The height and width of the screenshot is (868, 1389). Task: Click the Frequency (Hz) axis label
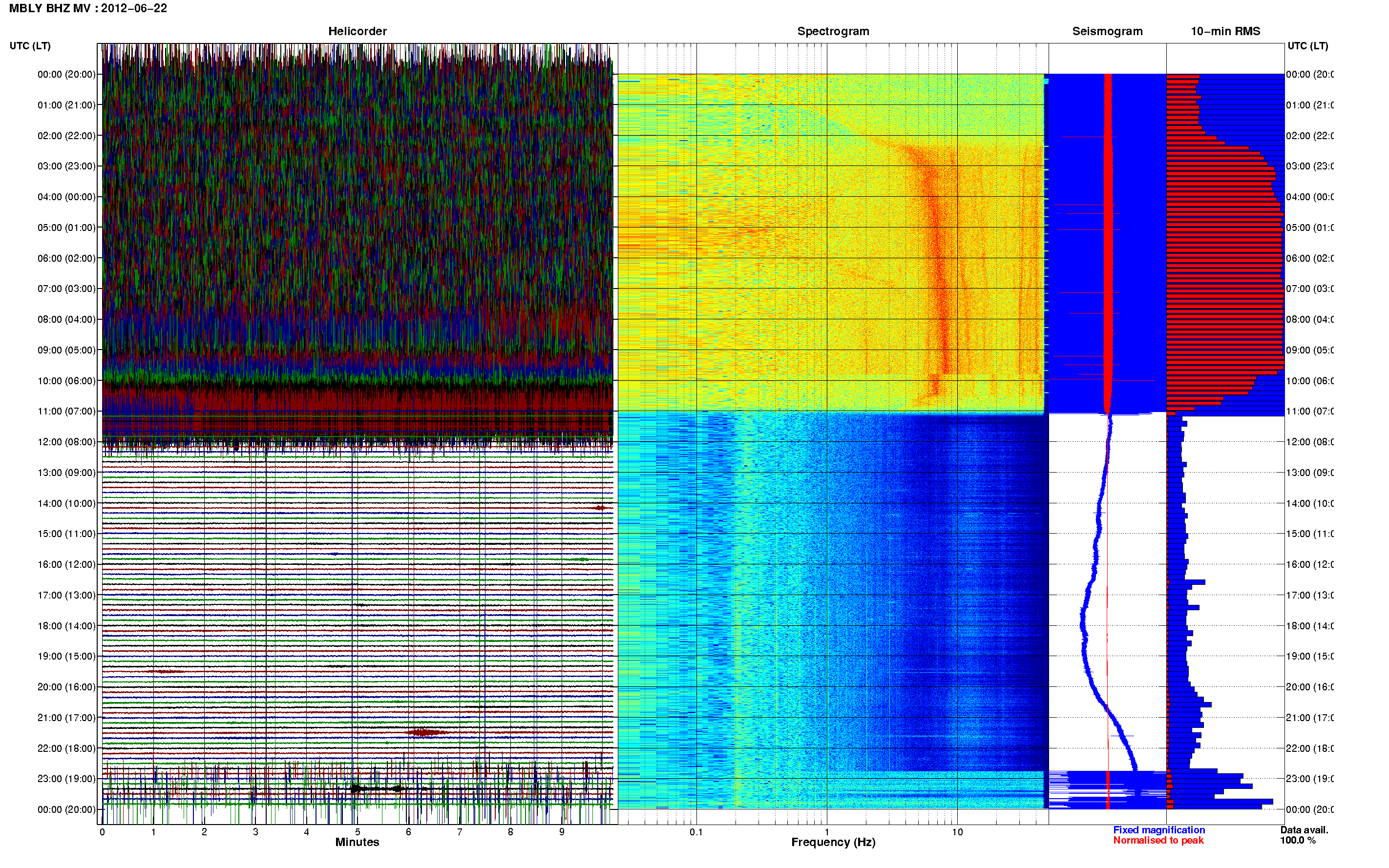point(833,842)
